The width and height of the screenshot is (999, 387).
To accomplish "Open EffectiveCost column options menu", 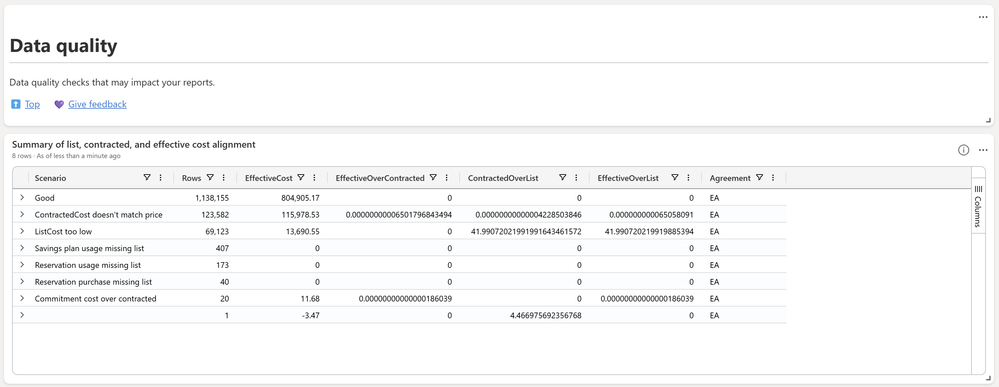I will click(x=315, y=178).
